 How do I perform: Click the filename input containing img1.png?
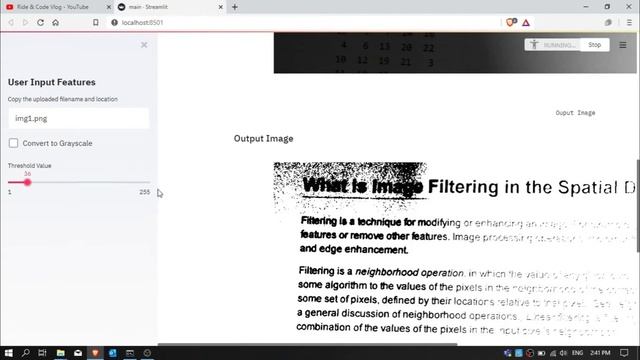pyautogui.click(x=79, y=118)
